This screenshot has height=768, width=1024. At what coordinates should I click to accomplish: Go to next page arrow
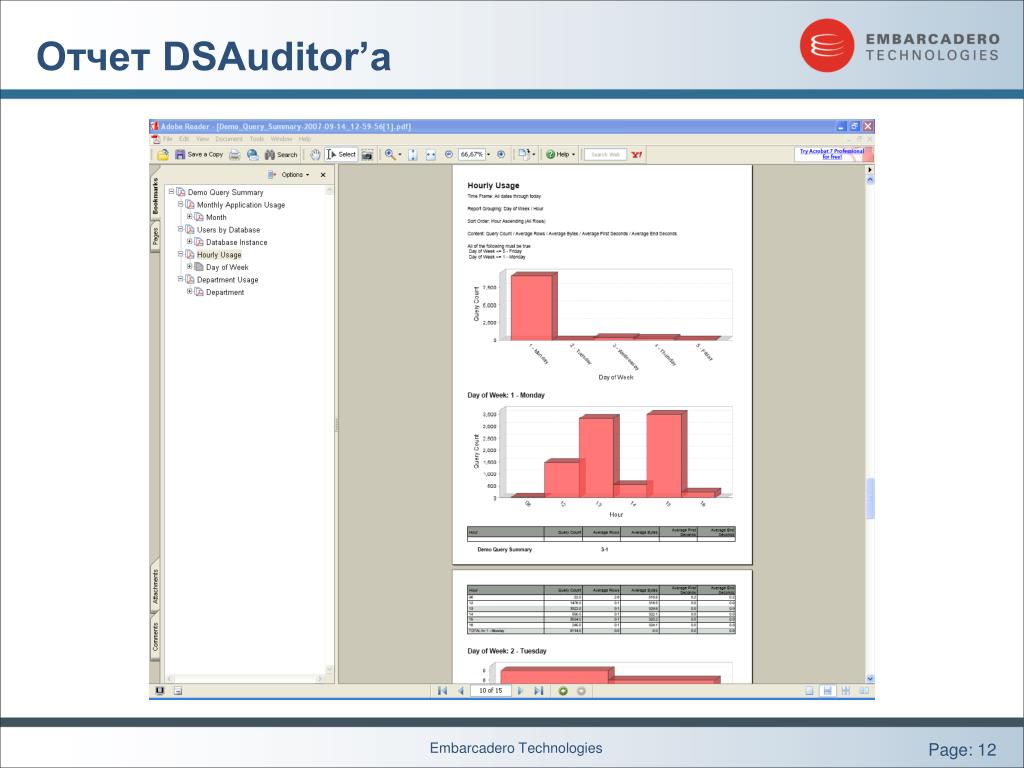(520, 691)
